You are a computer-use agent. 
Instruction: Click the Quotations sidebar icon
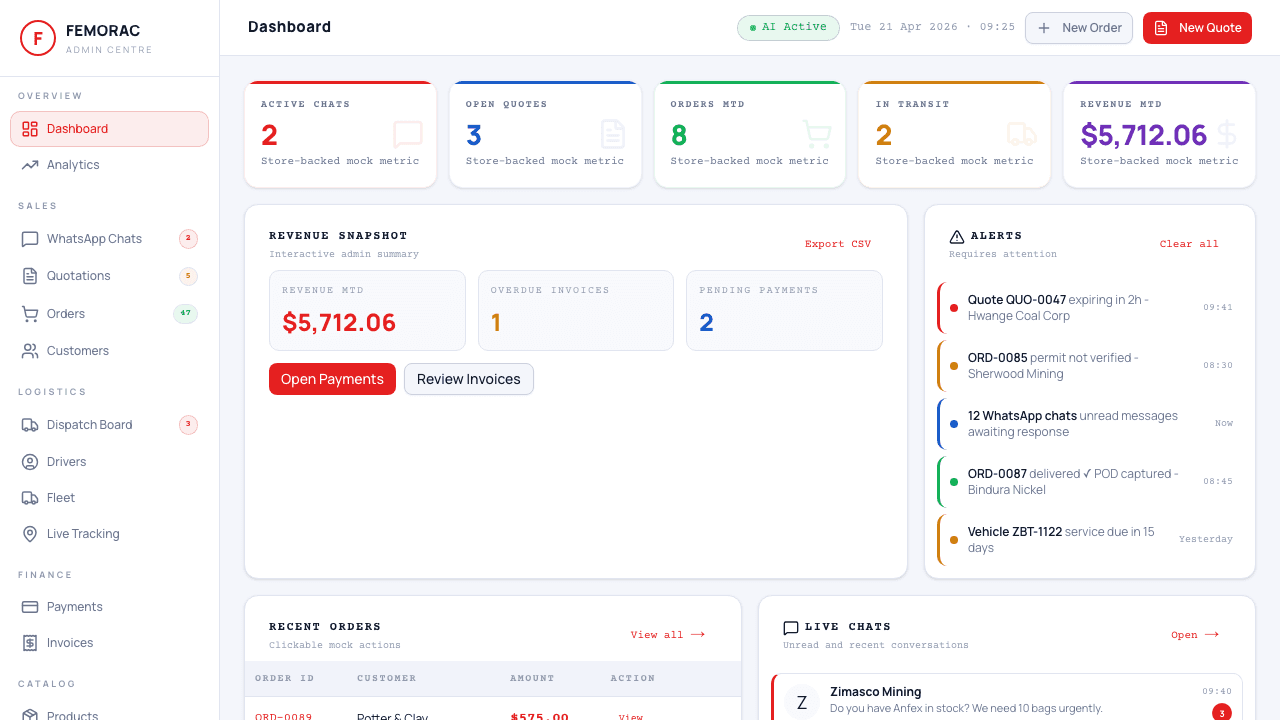point(30,276)
